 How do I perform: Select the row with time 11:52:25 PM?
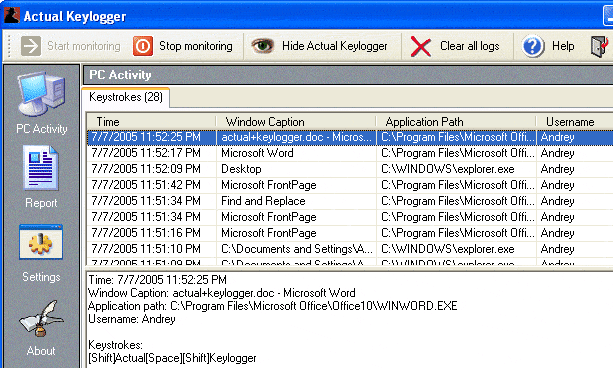pyautogui.click(x=350, y=137)
